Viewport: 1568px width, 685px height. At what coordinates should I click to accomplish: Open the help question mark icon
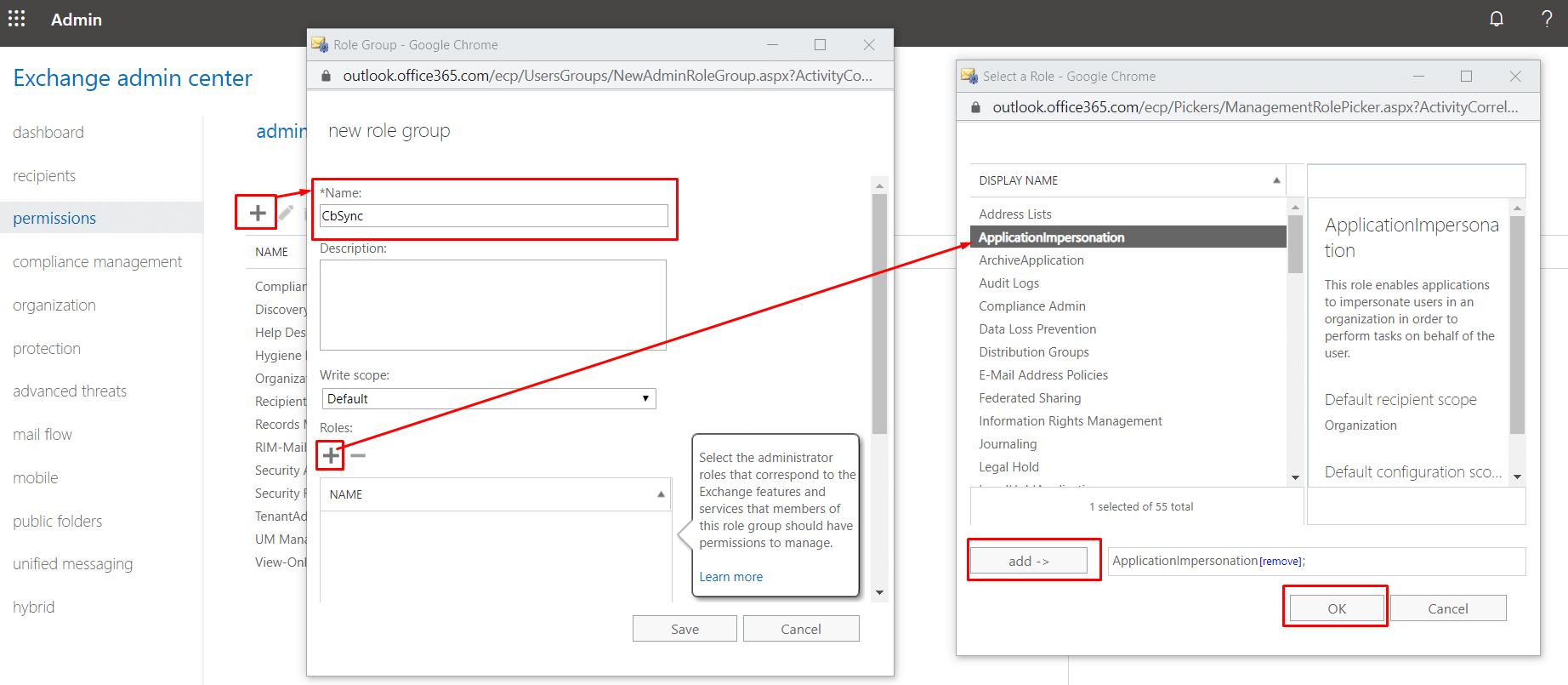[x=1547, y=19]
